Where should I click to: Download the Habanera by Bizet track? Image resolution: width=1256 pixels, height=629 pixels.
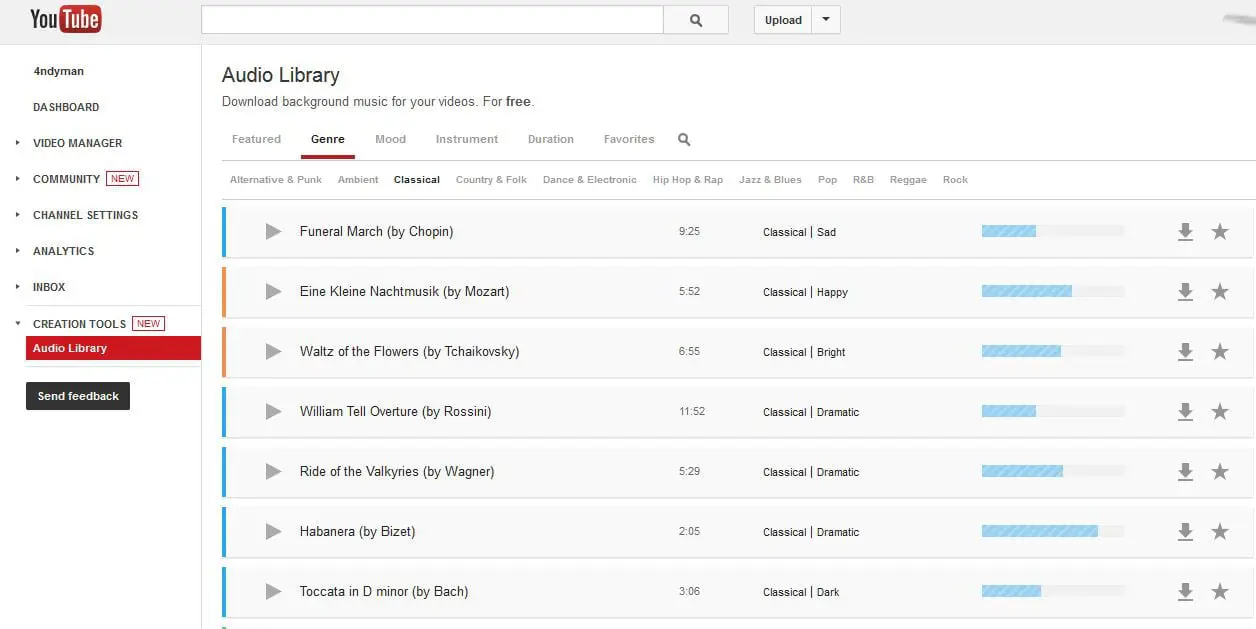point(1185,532)
